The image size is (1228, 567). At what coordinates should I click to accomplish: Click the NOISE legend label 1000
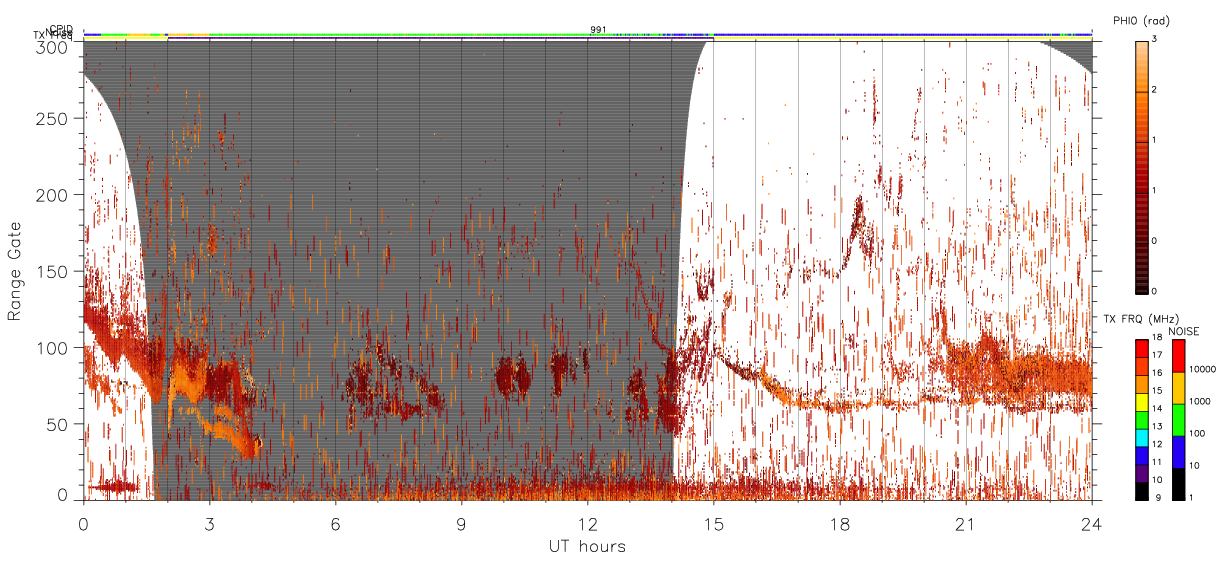(1200, 400)
